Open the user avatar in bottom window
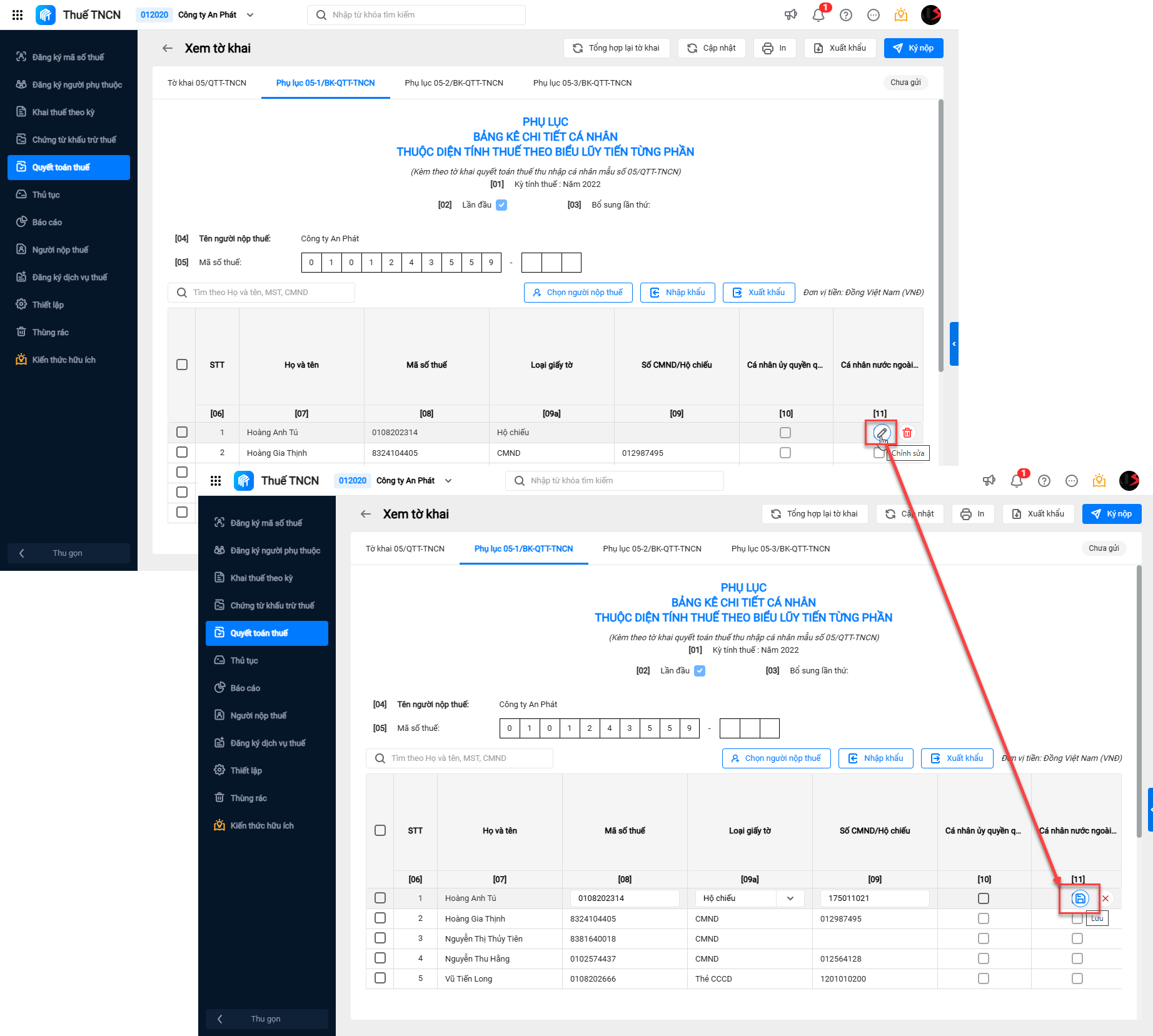Image resolution: width=1153 pixels, height=1036 pixels. click(1129, 481)
